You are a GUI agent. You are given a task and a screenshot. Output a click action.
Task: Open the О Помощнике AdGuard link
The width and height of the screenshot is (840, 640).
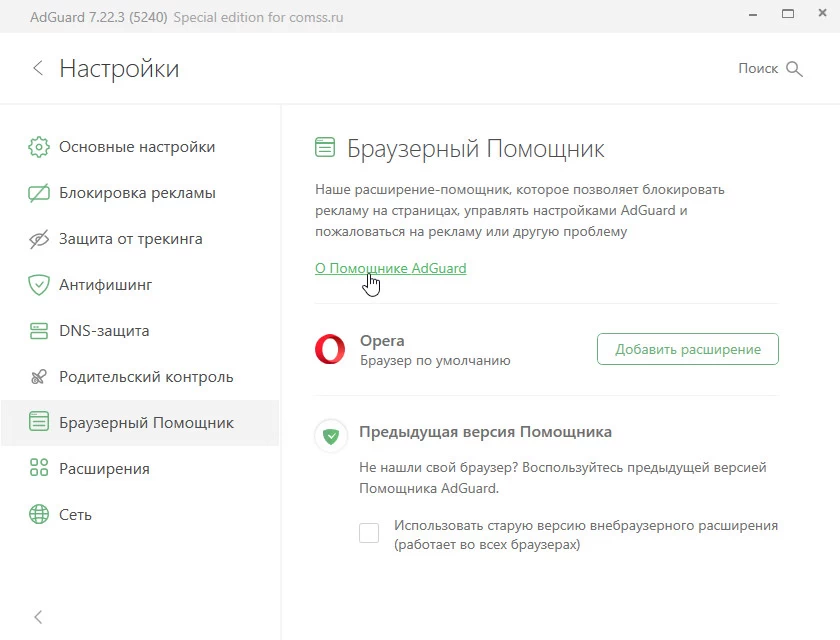click(x=390, y=268)
